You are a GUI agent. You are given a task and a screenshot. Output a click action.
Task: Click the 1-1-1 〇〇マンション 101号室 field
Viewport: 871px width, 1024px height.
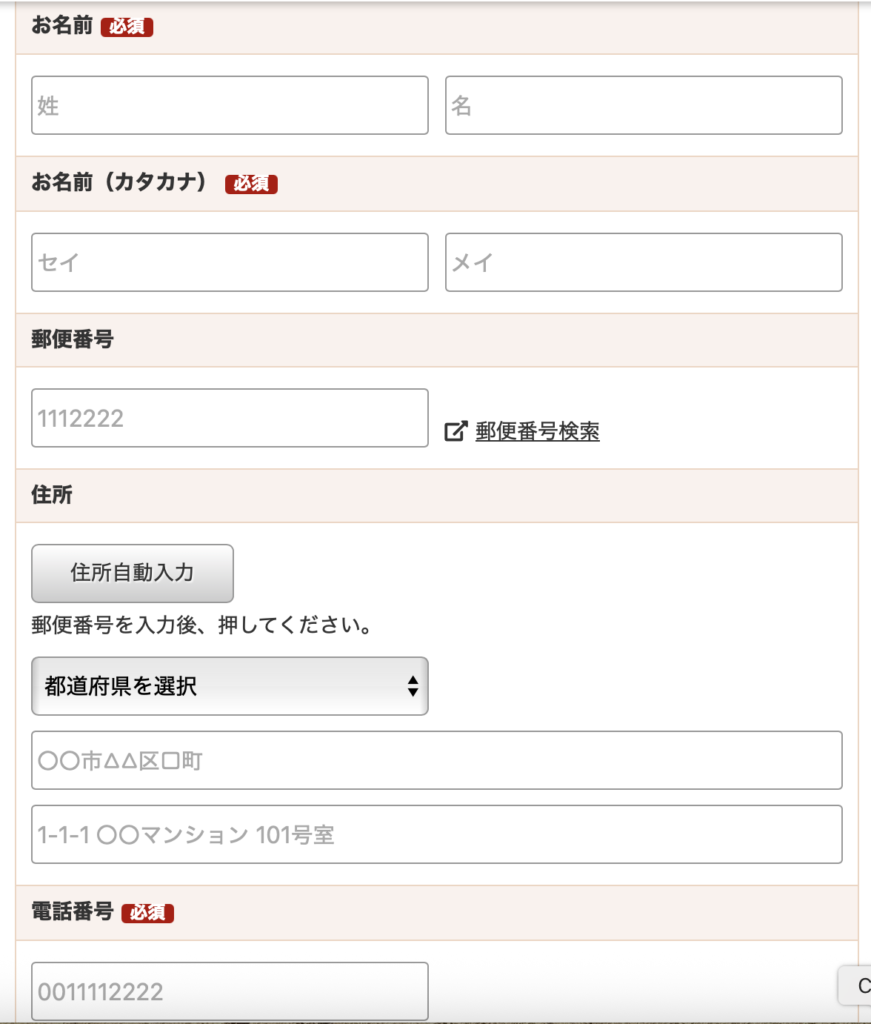point(437,835)
